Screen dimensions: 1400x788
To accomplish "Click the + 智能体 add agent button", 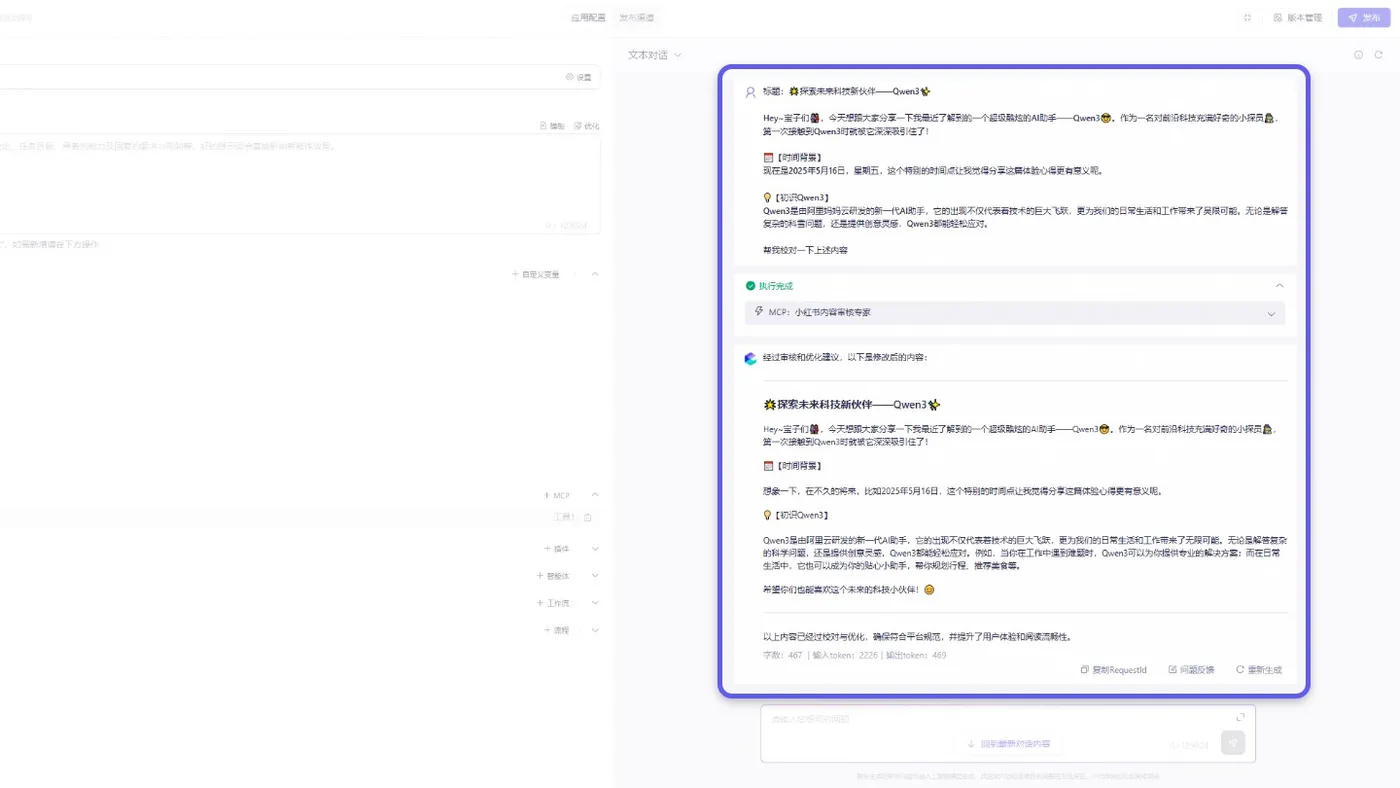I will (554, 576).
